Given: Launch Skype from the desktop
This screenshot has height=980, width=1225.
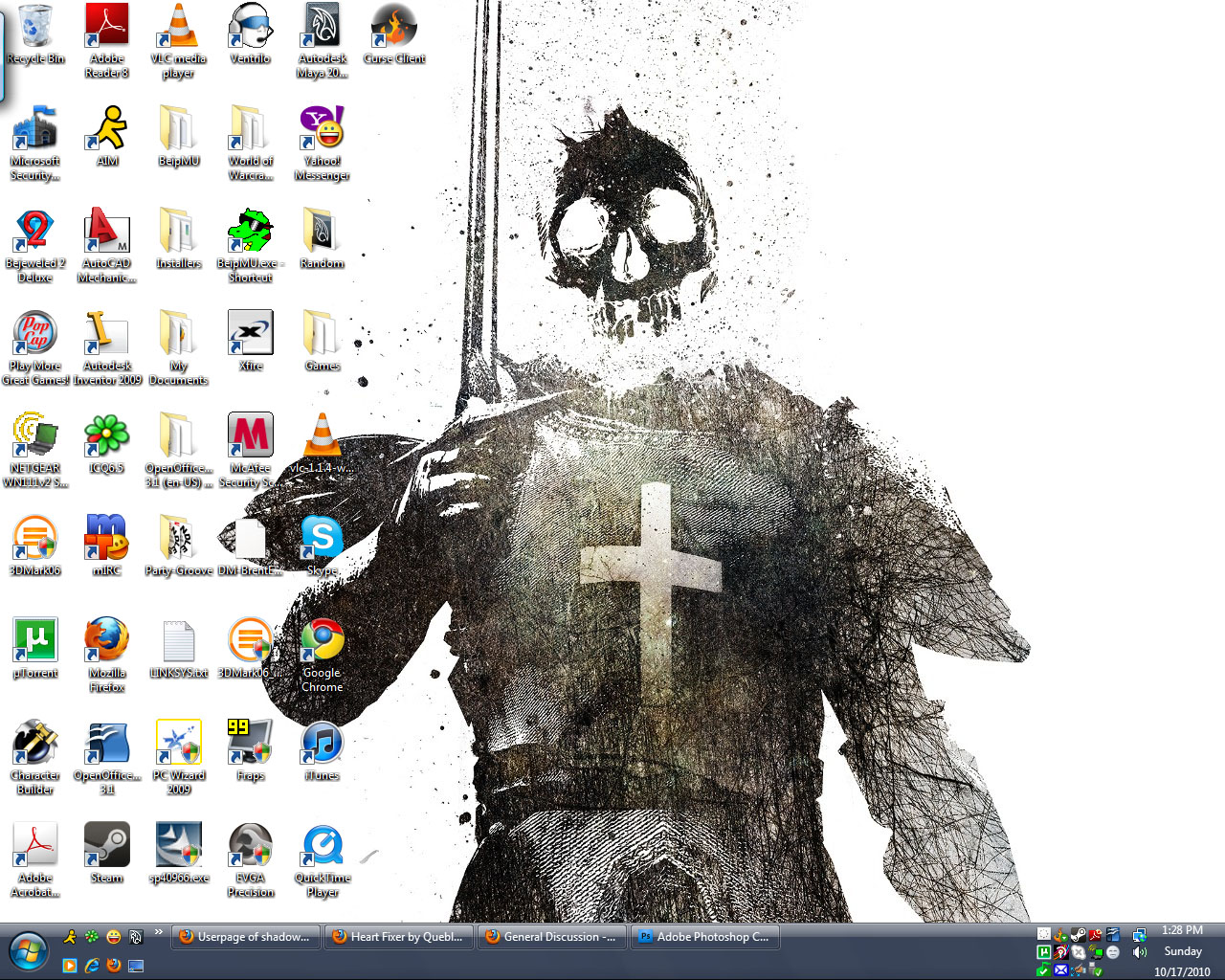Looking at the screenshot, I should click(x=323, y=539).
